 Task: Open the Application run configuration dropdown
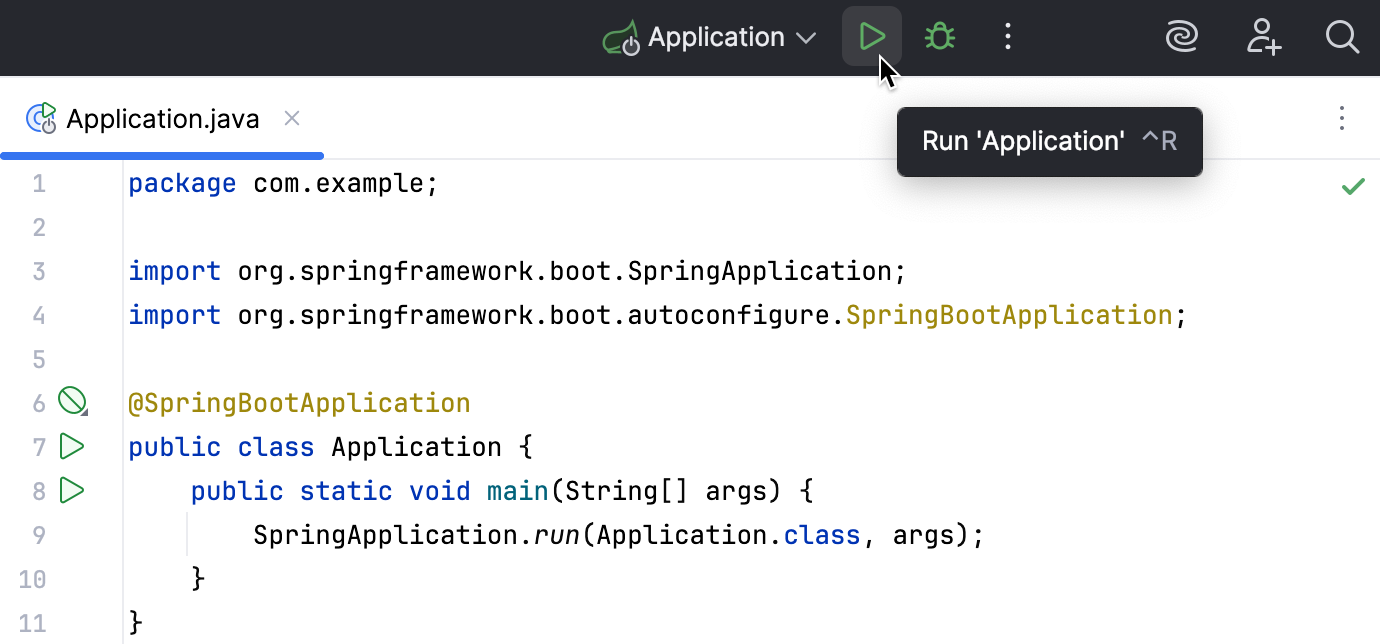(x=715, y=38)
